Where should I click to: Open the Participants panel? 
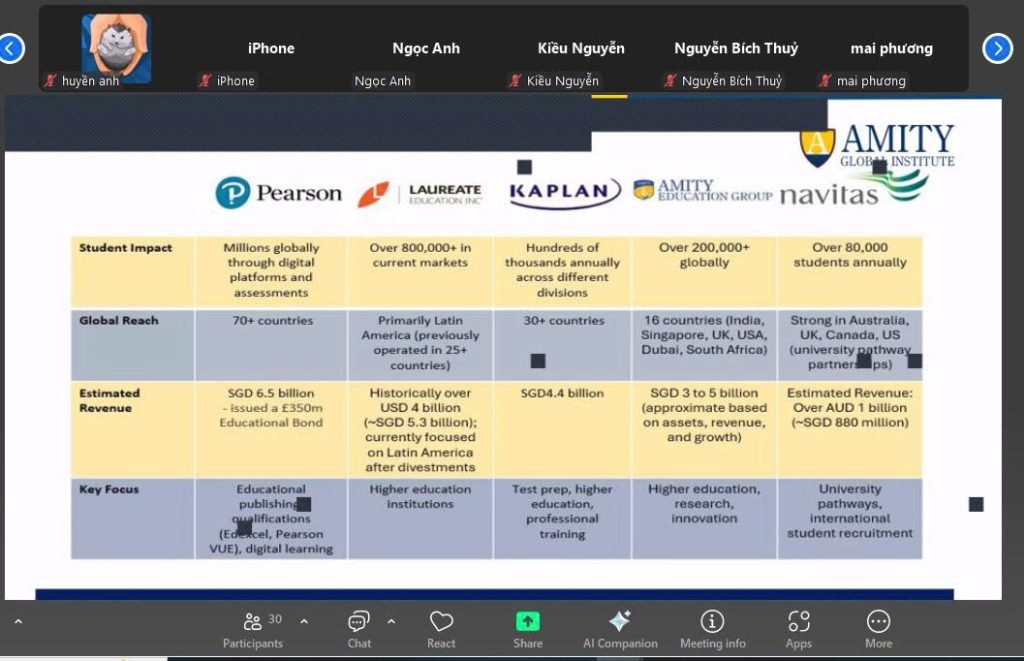253,630
